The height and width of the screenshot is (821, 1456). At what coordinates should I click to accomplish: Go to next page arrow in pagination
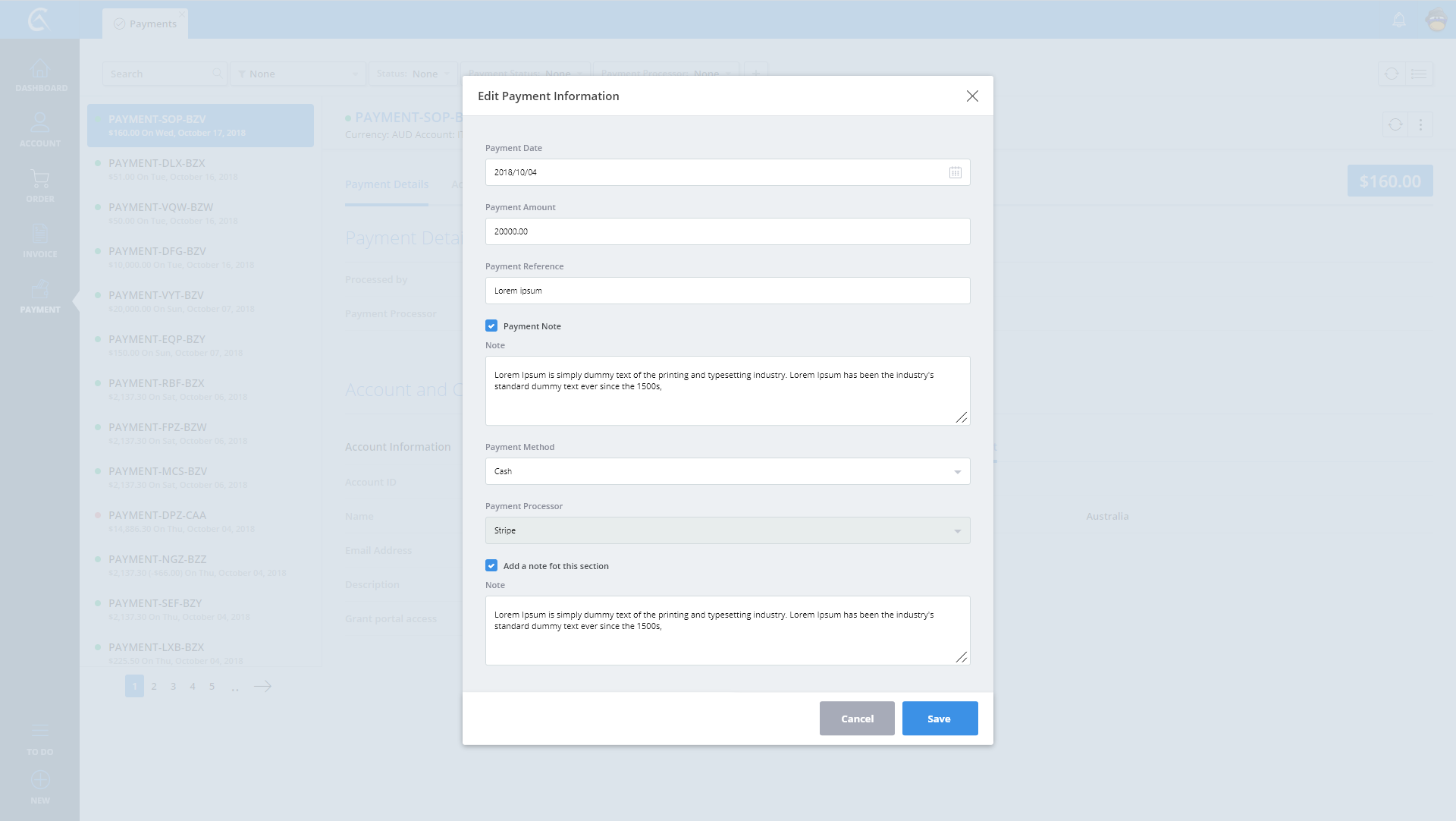tap(262, 686)
